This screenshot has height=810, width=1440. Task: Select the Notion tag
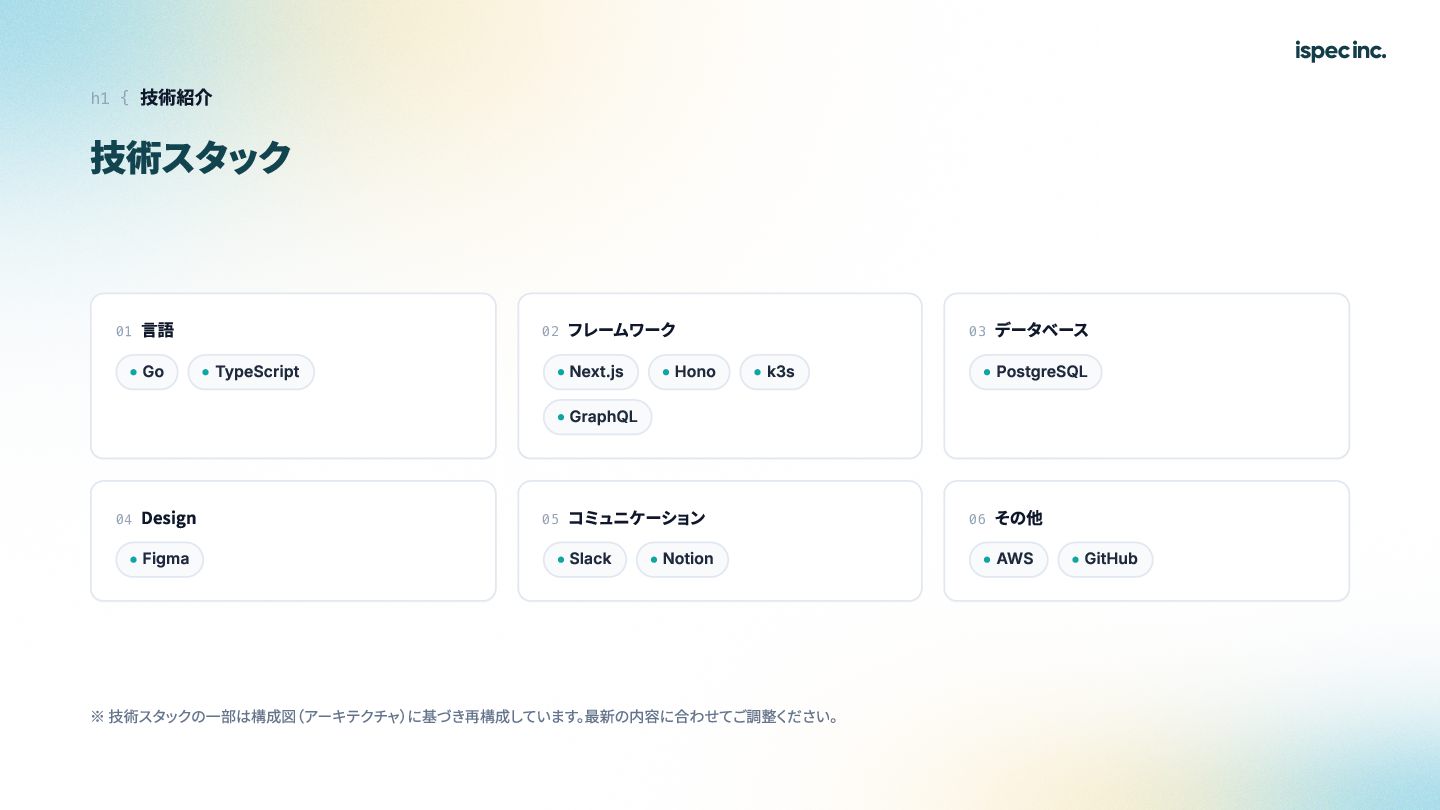tap(682, 559)
